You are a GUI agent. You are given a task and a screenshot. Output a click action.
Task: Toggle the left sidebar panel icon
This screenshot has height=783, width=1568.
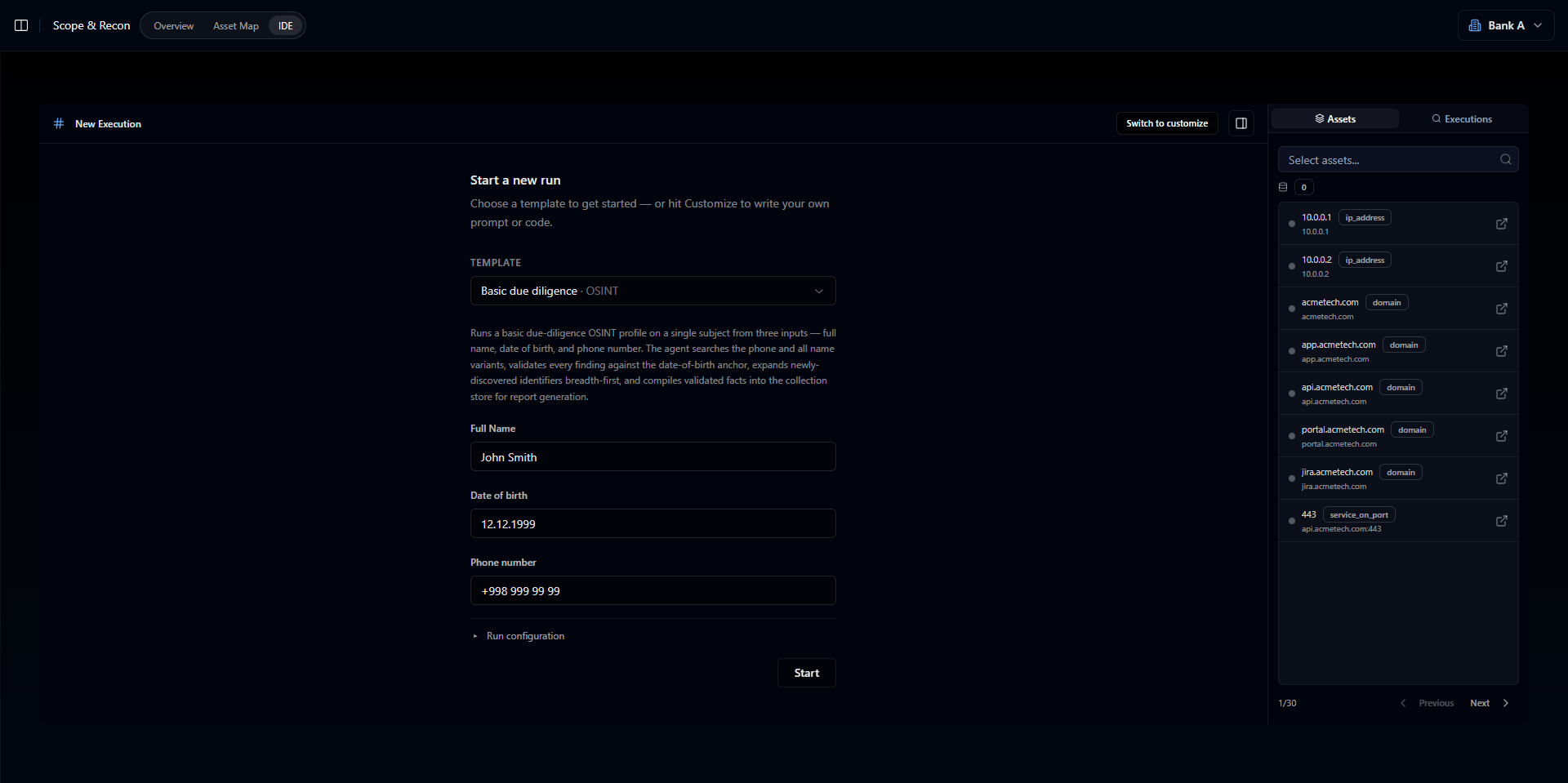[21, 25]
